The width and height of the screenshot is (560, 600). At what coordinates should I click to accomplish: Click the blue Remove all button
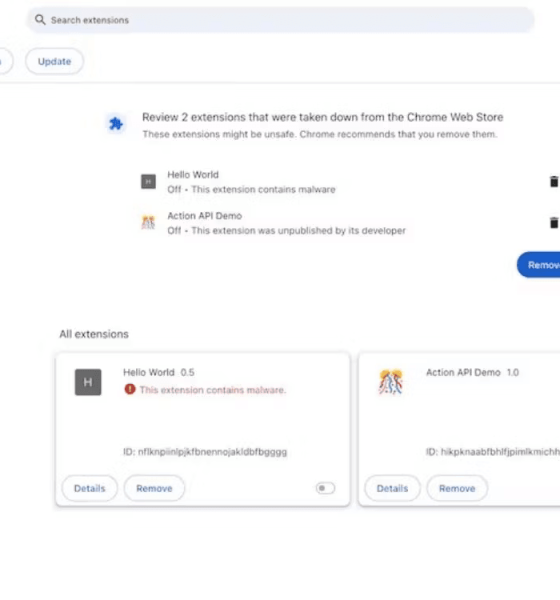point(539,265)
